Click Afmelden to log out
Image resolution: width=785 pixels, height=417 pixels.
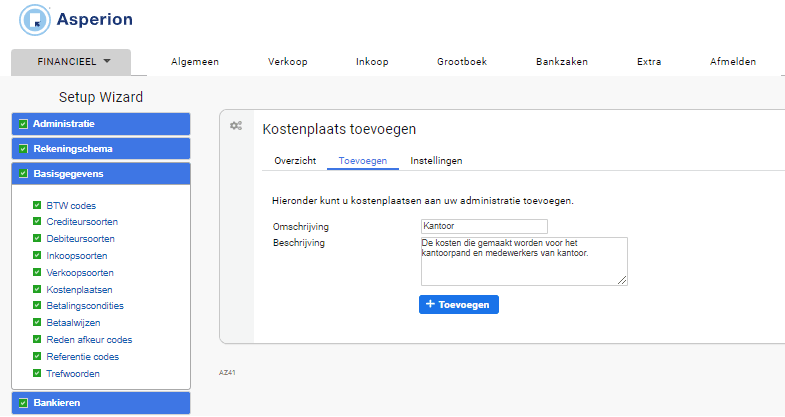[x=733, y=62]
